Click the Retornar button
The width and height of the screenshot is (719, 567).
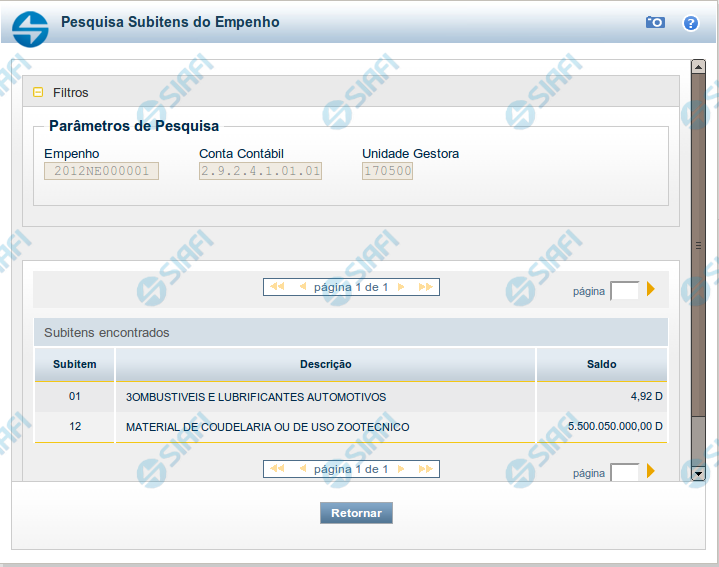356,513
